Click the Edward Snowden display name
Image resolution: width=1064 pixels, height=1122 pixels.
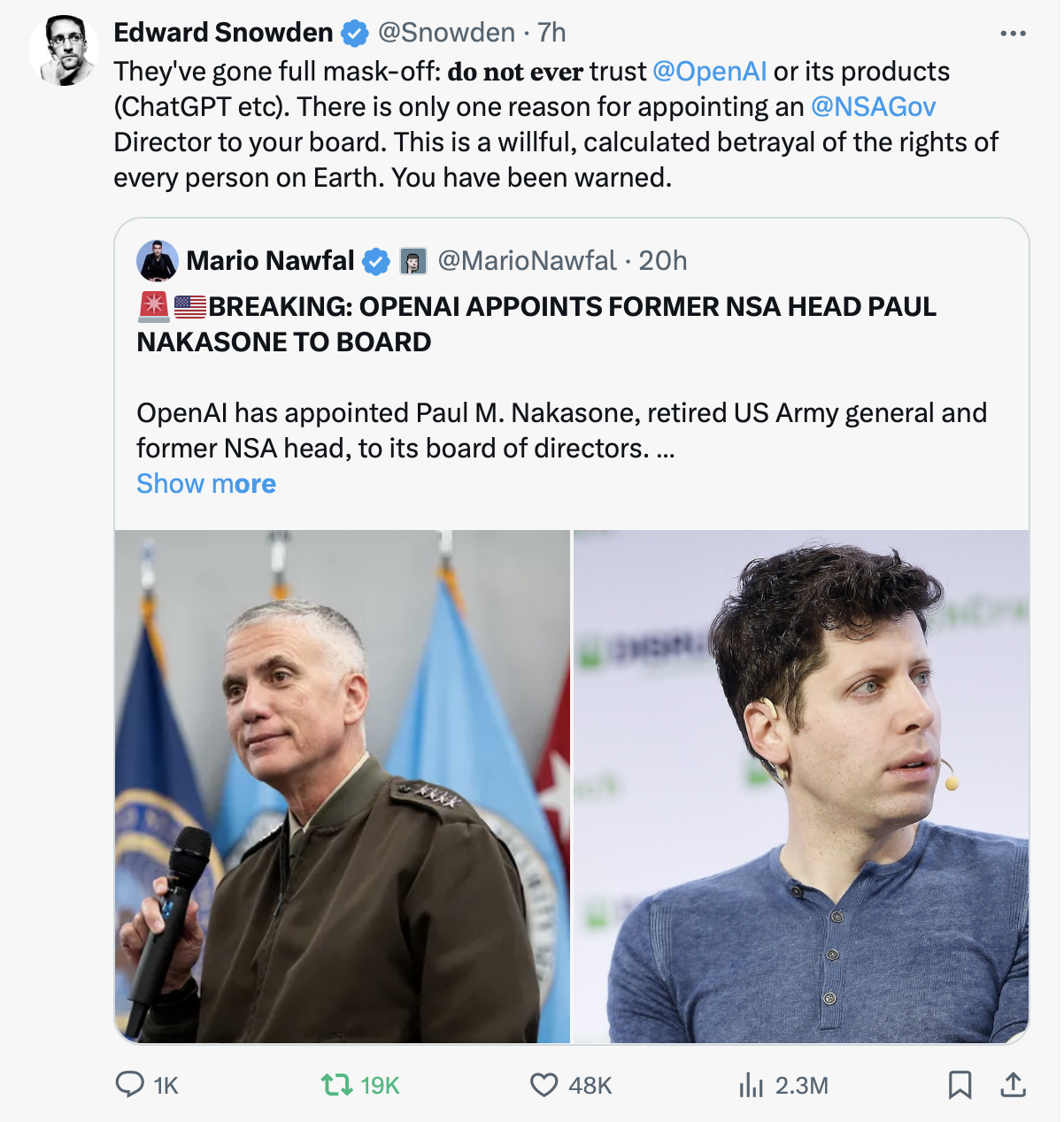click(x=223, y=33)
